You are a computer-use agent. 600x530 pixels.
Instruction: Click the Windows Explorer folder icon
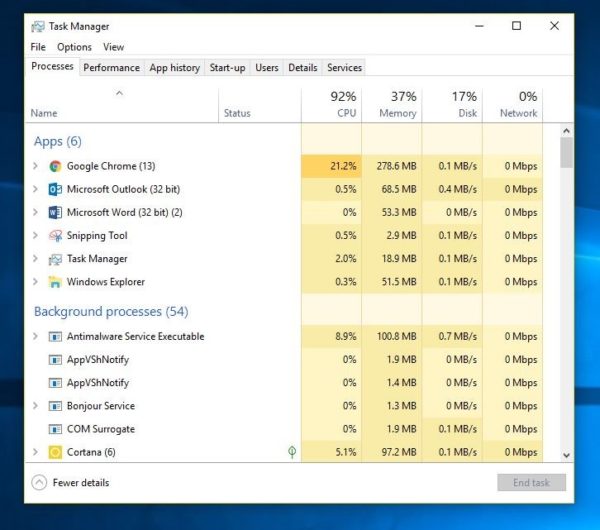coord(55,282)
